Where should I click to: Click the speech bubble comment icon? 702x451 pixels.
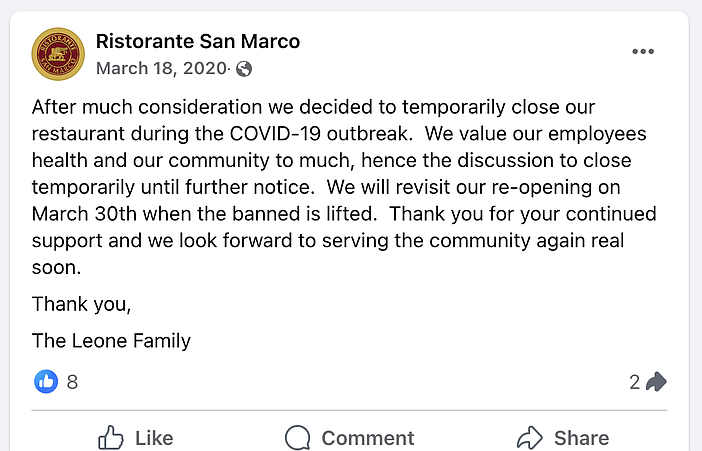297,438
